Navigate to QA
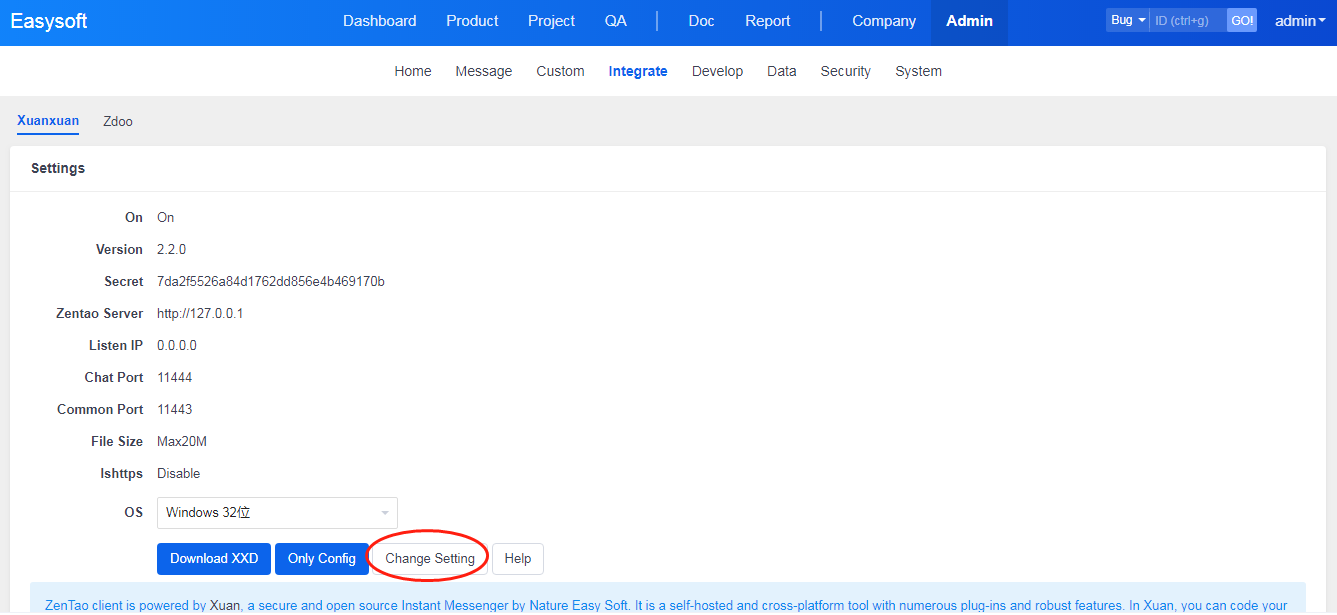The height and width of the screenshot is (615, 1337). point(616,21)
